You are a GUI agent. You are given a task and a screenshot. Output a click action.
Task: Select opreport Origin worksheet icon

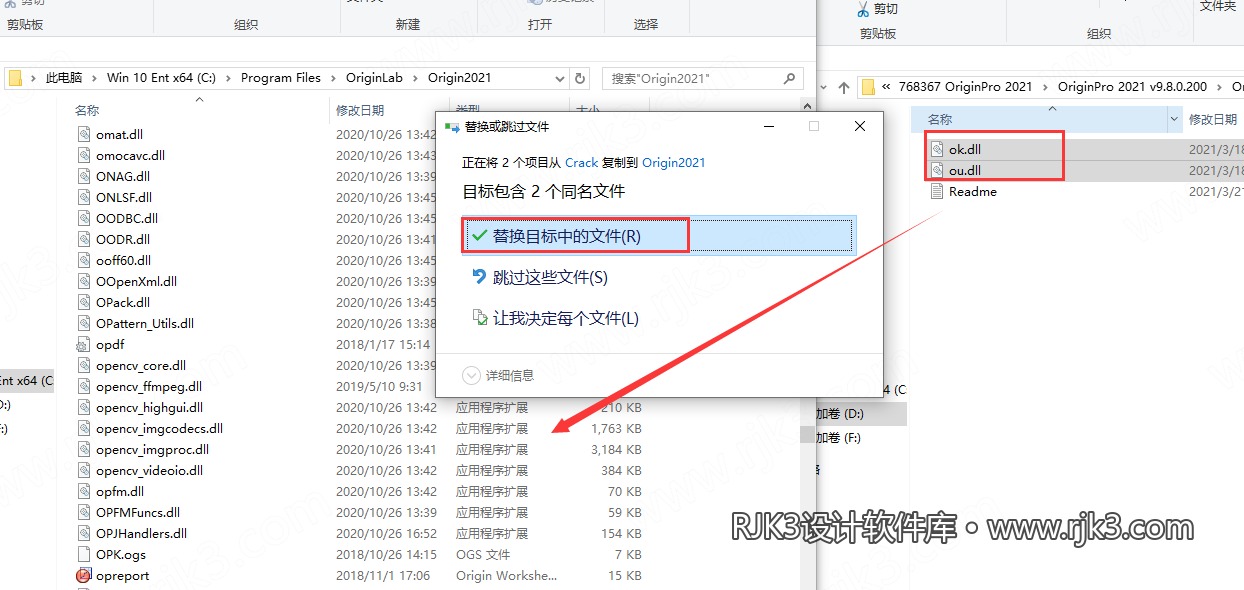[84, 575]
